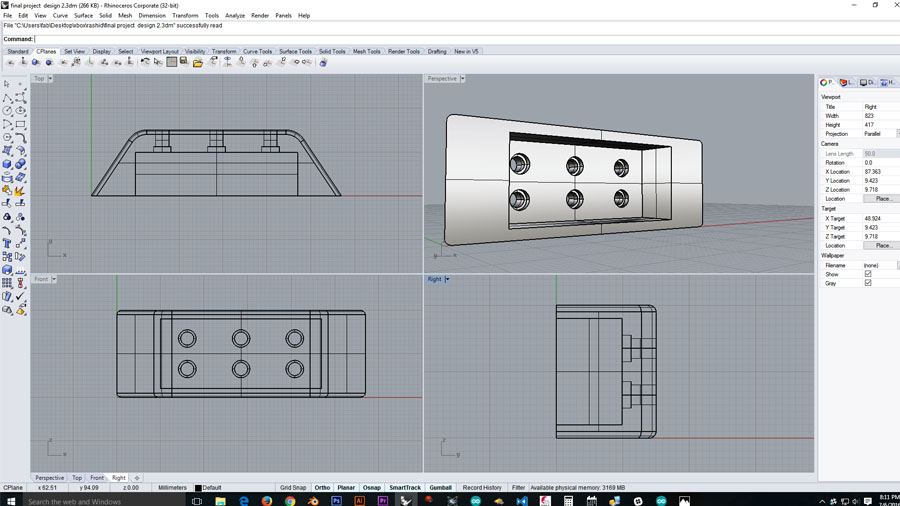This screenshot has width=900, height=506.
Task: Expand the Top viewport menu arrow
Action: [50, 79]
